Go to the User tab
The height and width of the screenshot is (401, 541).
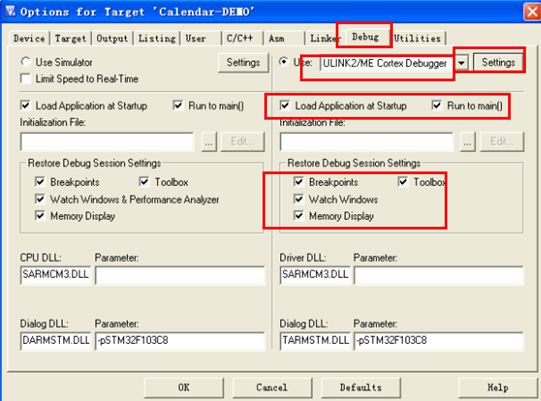click(x=196, y=38)
